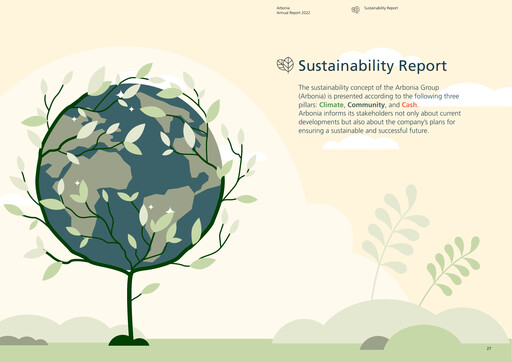The height and width of the screenshot is (362, 512).
Task: Click the page number 27
Action: [489, 348]
